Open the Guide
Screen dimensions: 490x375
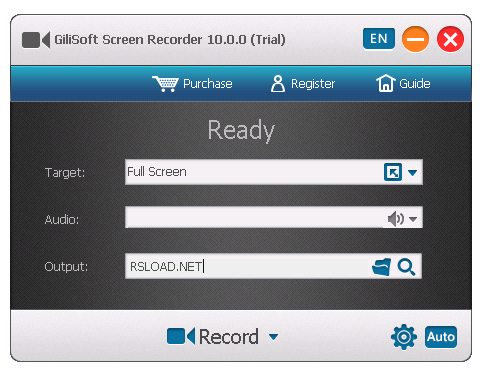[x=403, y=83]
